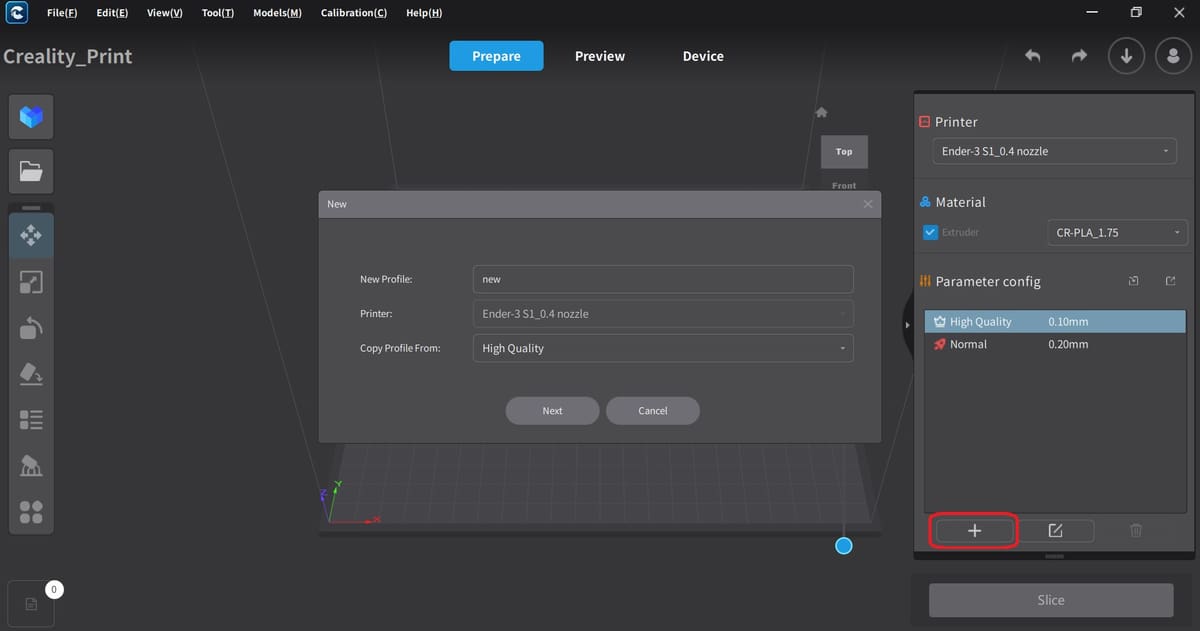The width and height of the screenshot is (1200, 631).
Task: Open the Printer dropdown in right panel
Action: [x=1054, y=151]
